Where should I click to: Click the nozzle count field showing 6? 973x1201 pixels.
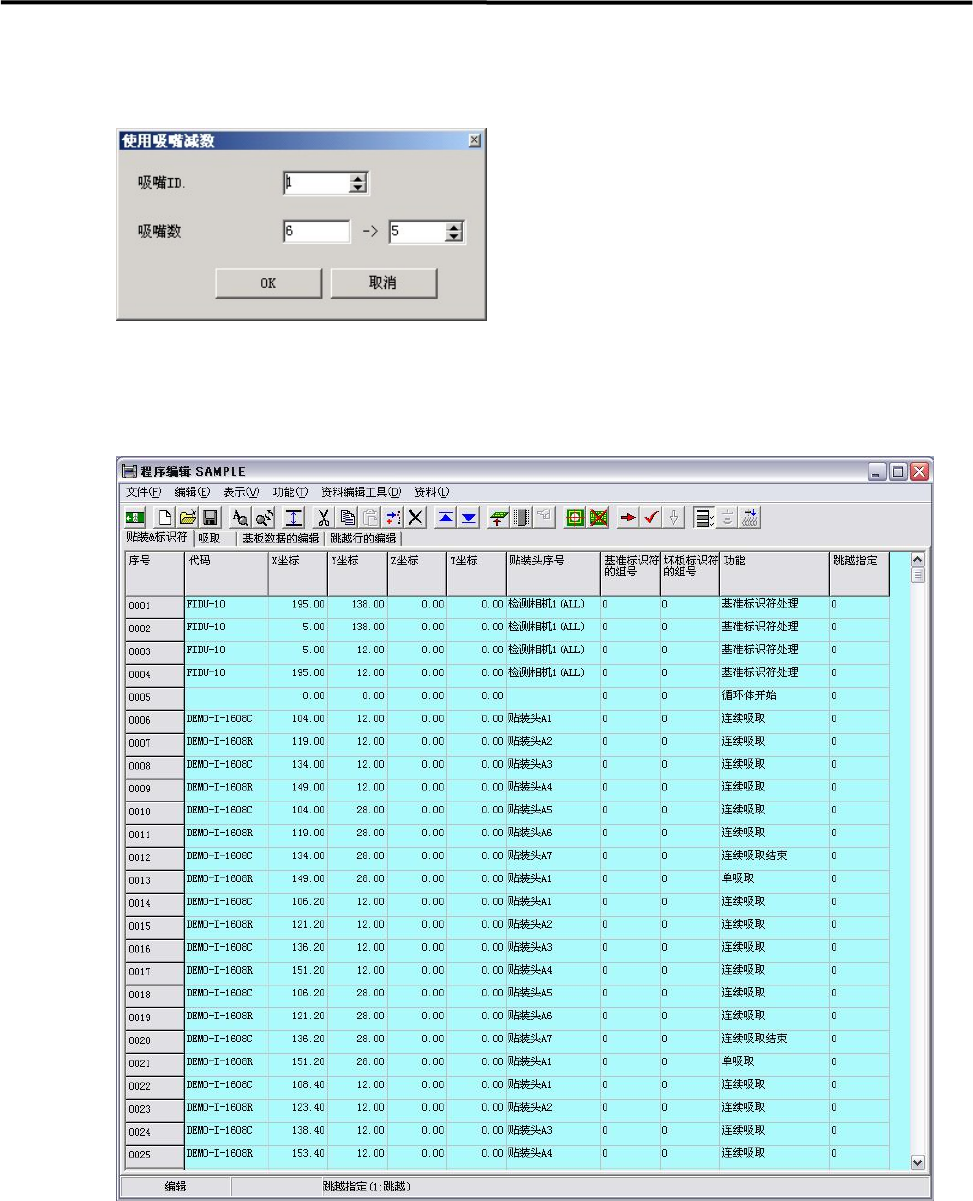317,232
